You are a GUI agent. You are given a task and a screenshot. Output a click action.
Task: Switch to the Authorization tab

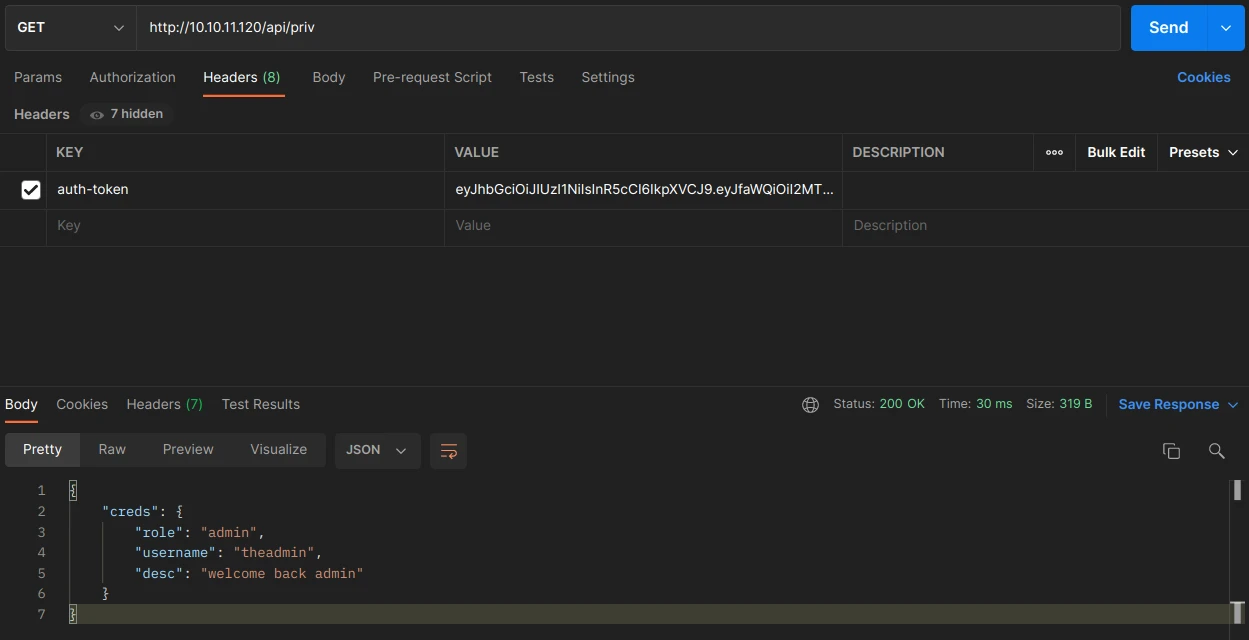point(132,77)
